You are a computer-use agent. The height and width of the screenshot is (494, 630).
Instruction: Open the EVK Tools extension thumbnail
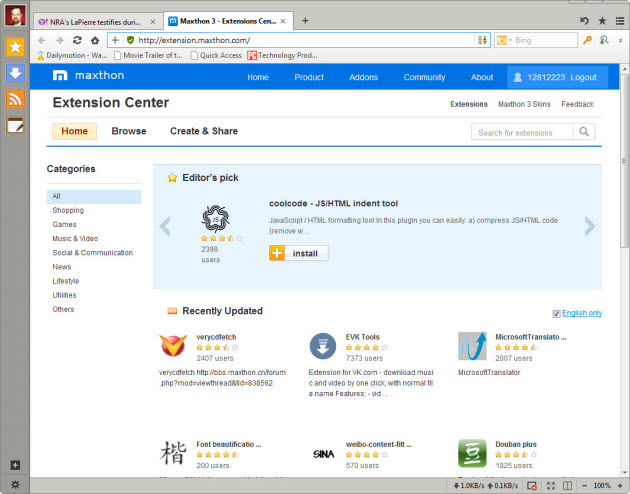[x=322, y=346]
